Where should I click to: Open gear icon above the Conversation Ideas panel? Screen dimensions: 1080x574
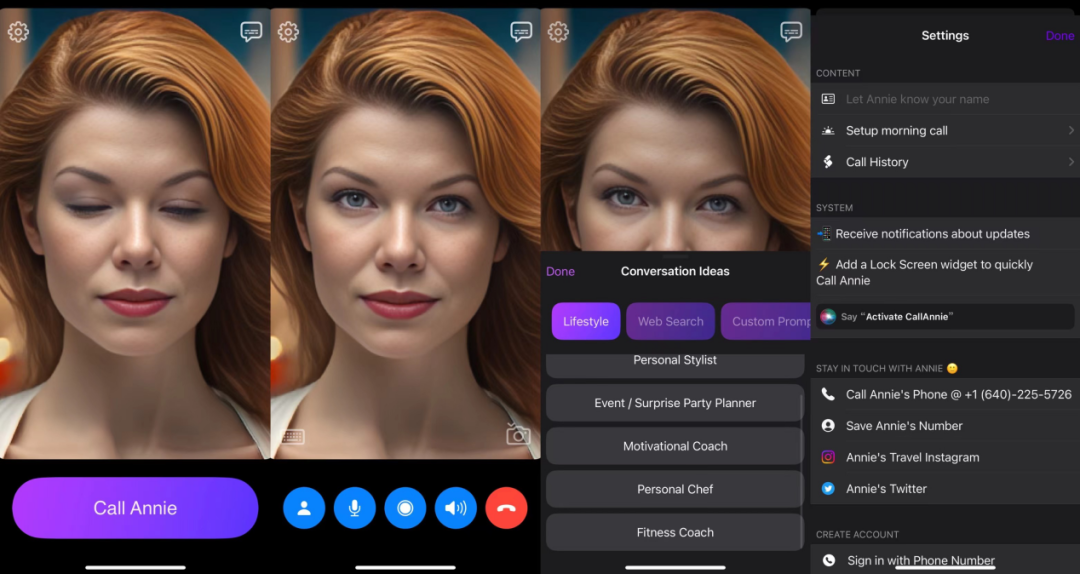[558, 32]
